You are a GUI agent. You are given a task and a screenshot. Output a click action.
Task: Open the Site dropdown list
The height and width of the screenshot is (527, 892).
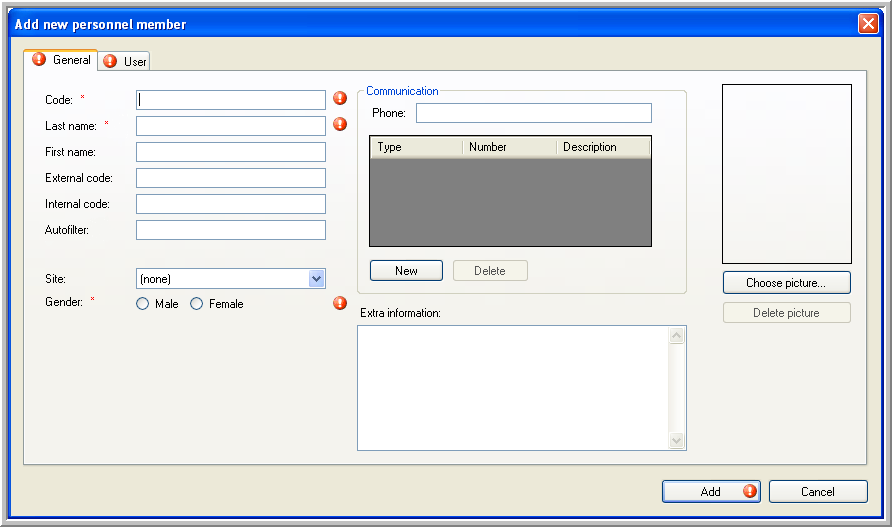click(317, 279)
